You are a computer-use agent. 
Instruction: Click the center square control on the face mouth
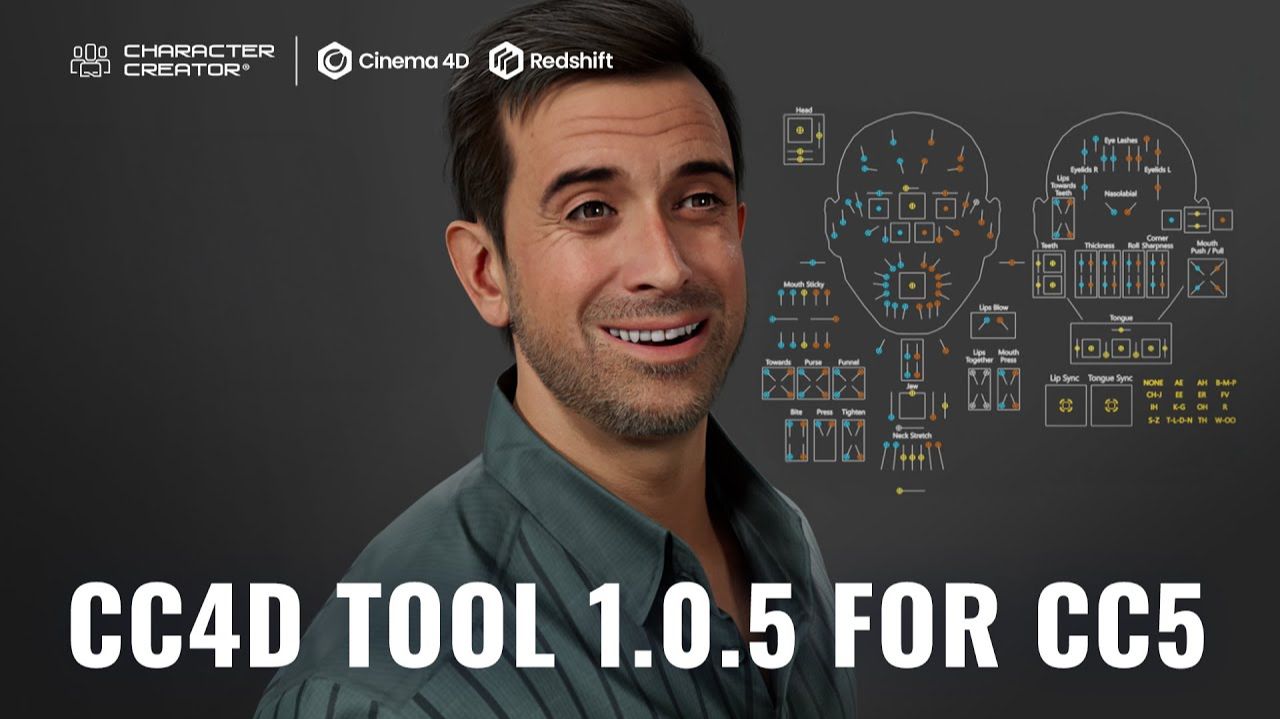click(x=909, y=285)
